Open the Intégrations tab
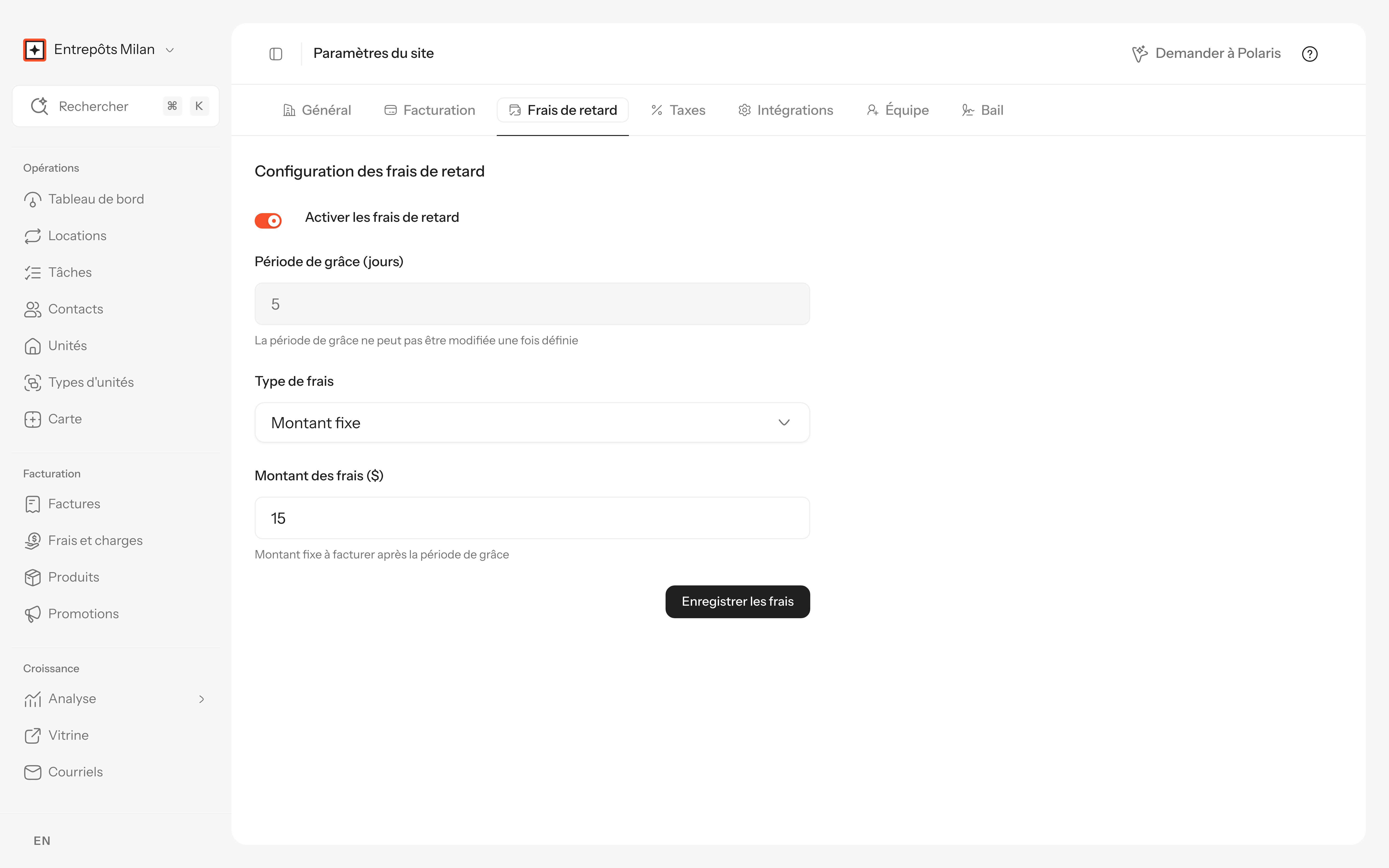 point(785,110)
